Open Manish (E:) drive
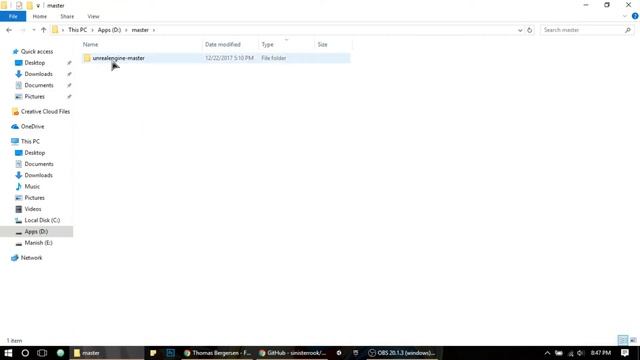The height and width of the screenshot is (360, 640). [x=38, y=243]
